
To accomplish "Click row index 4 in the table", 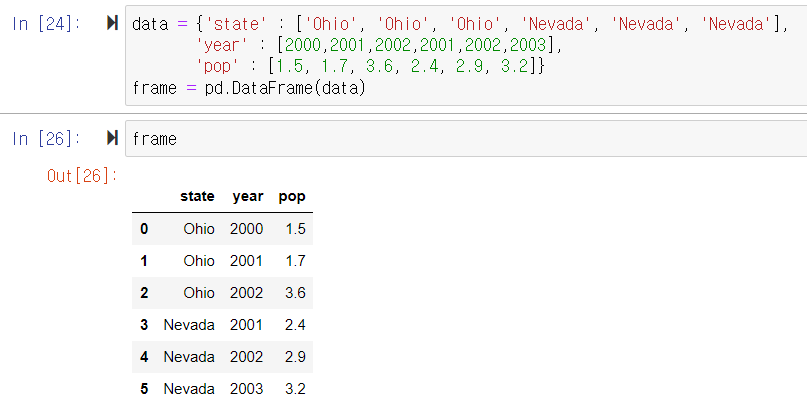I will (x=144, y=356).
